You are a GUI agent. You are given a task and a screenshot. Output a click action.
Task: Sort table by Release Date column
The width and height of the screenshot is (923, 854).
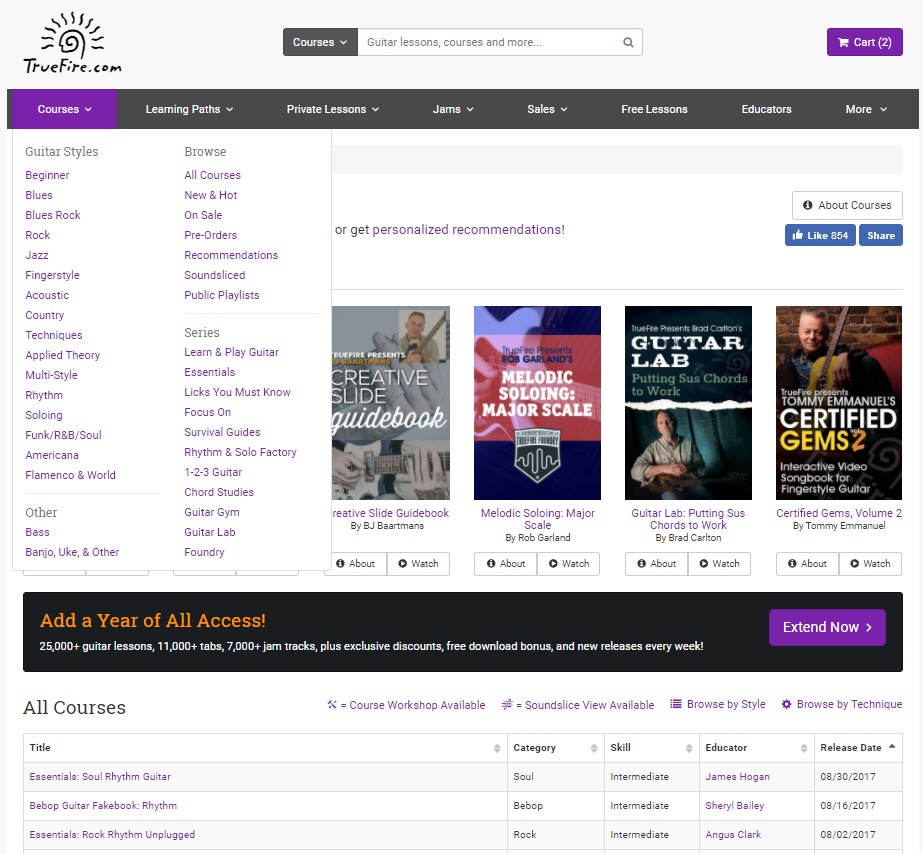click(858, 747)
